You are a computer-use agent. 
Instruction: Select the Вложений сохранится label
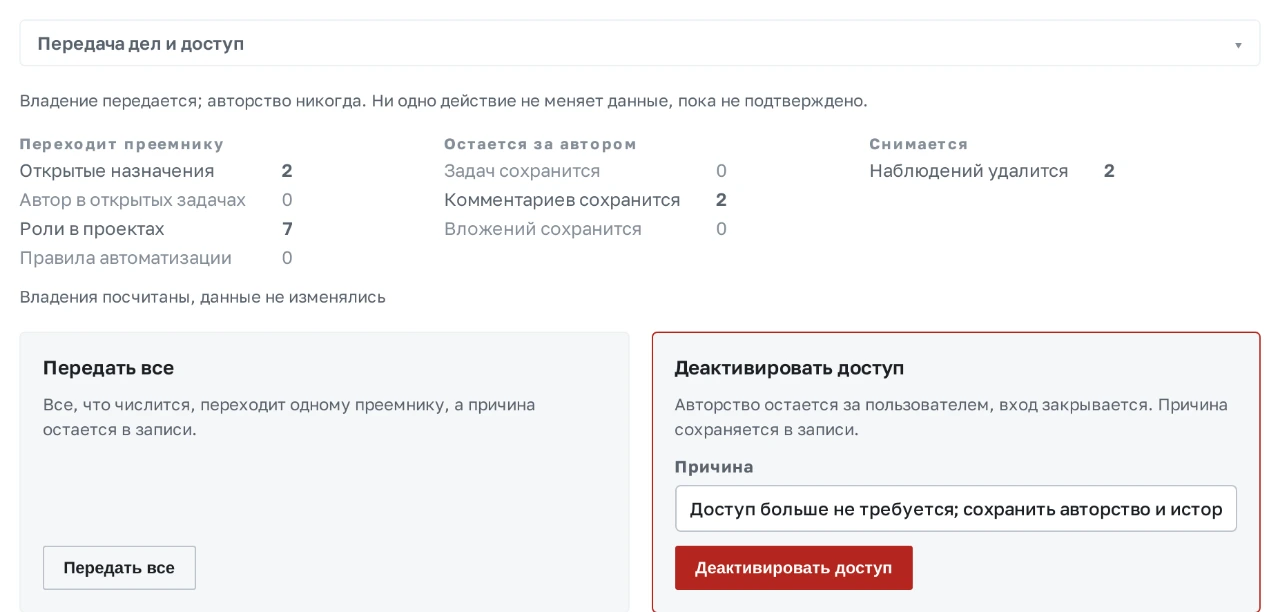(543, 229)
